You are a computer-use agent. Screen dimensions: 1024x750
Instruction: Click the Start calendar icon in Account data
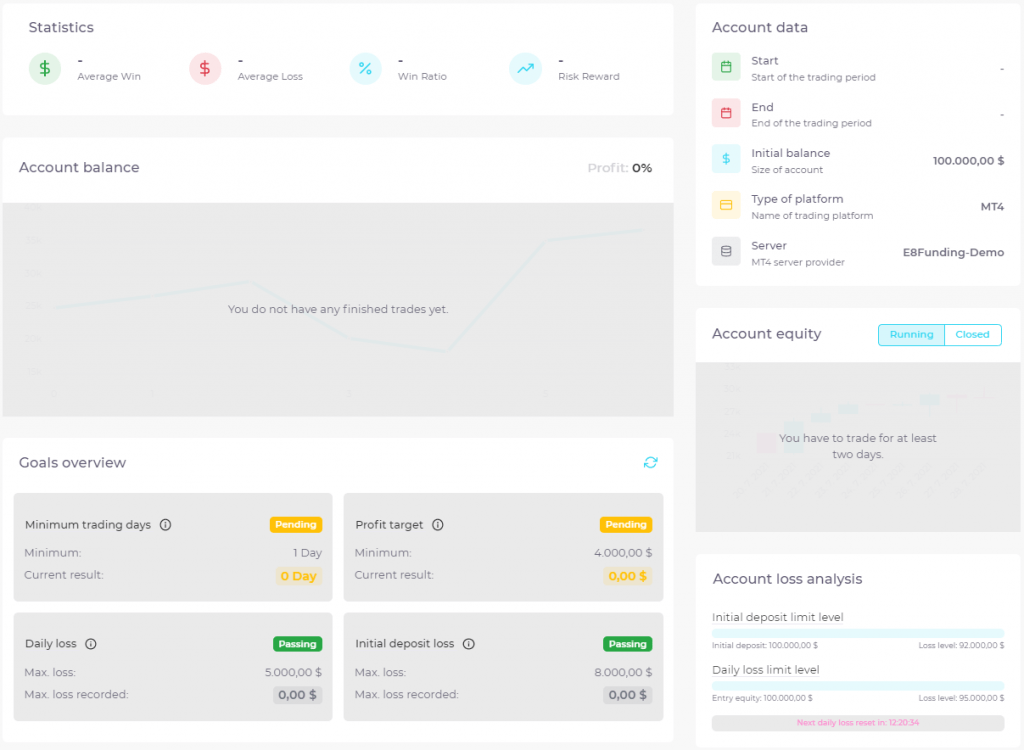click(x=726, y=67)
